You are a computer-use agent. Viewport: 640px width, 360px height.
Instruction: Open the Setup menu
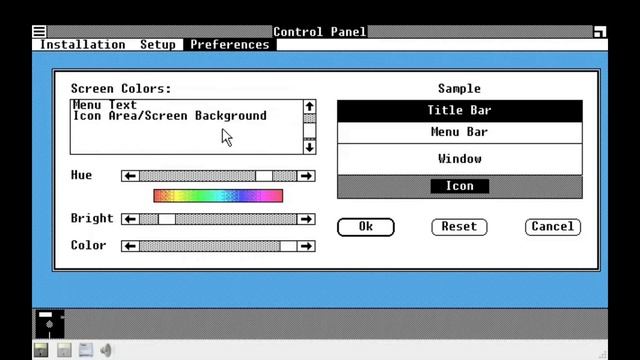coord(158,44)
